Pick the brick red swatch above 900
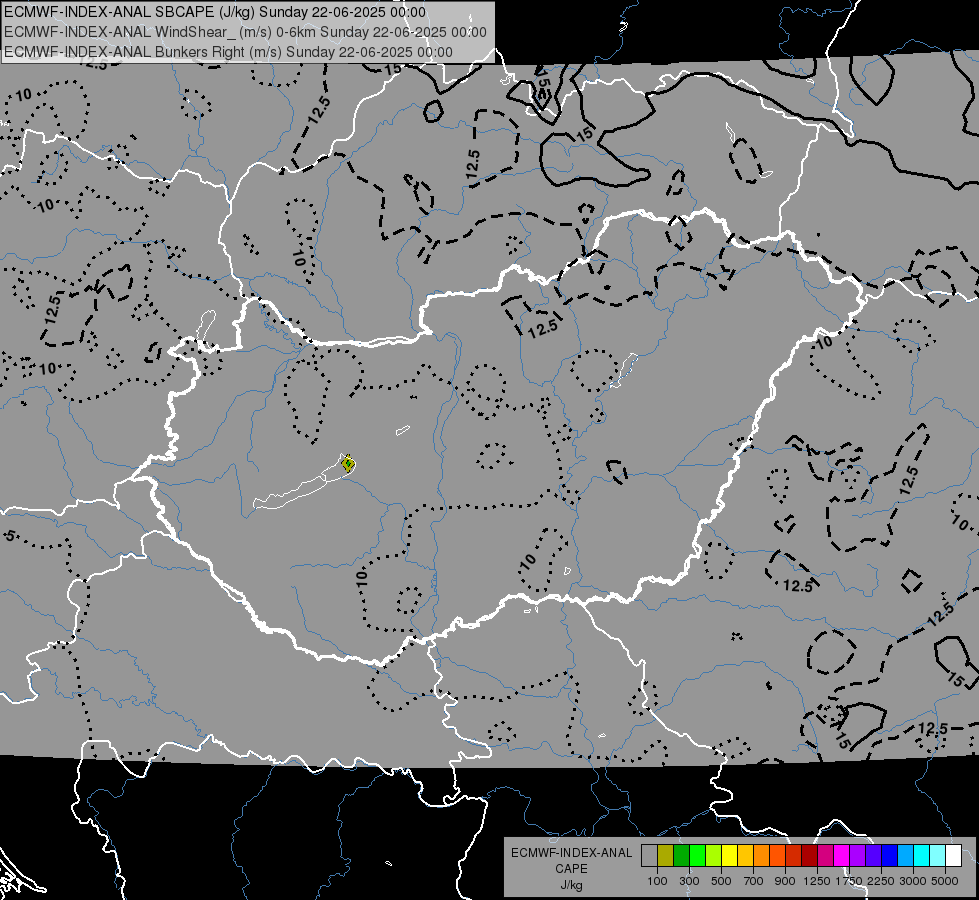 [794, 856]
